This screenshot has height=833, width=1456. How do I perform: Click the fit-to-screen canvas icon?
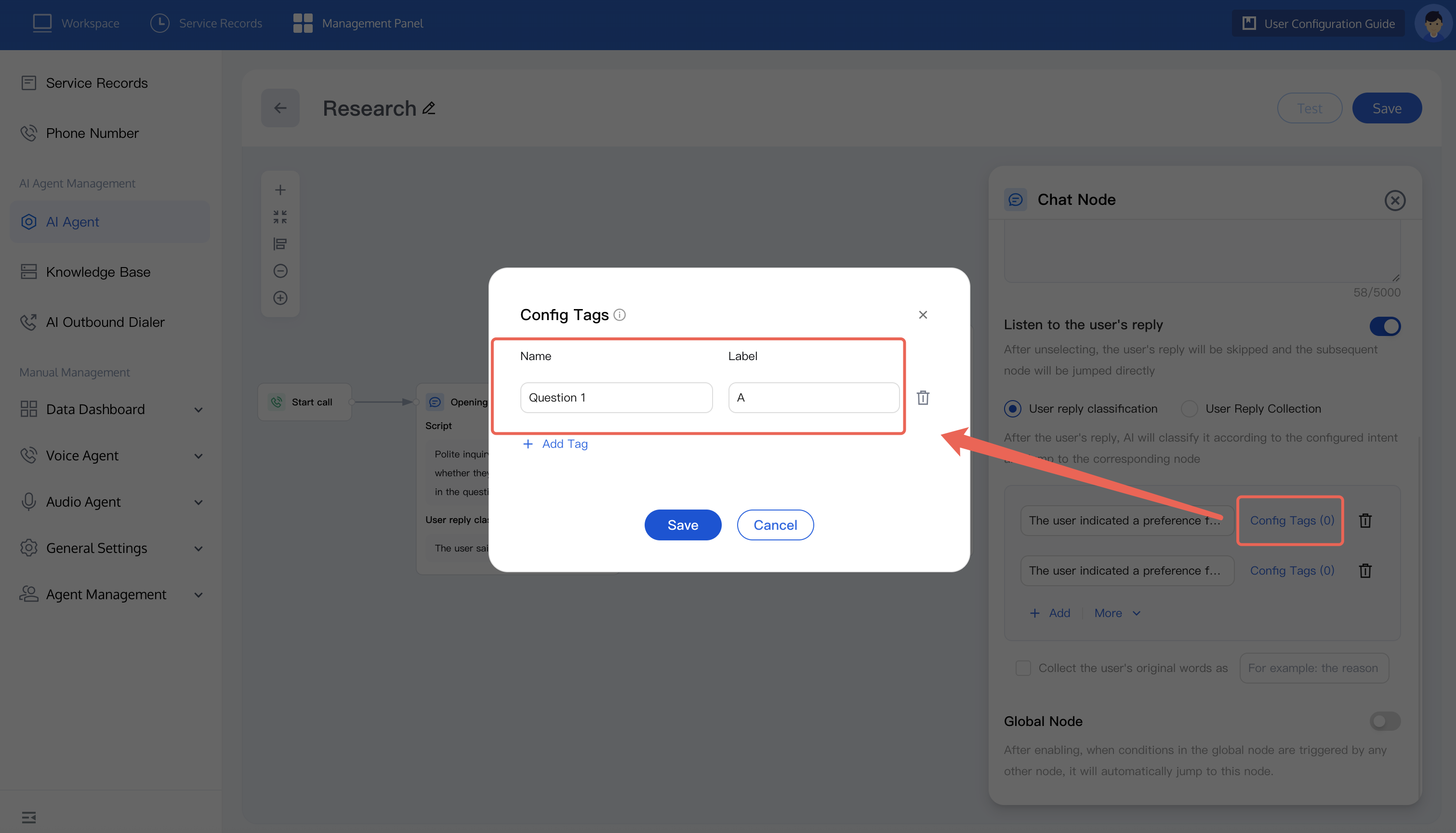(280, 217)
